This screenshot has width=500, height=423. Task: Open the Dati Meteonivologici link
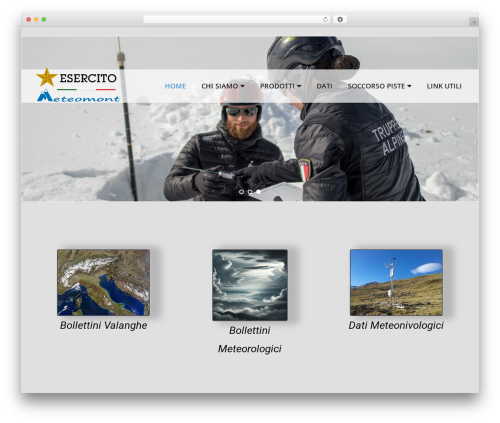[x=396, y=325]
